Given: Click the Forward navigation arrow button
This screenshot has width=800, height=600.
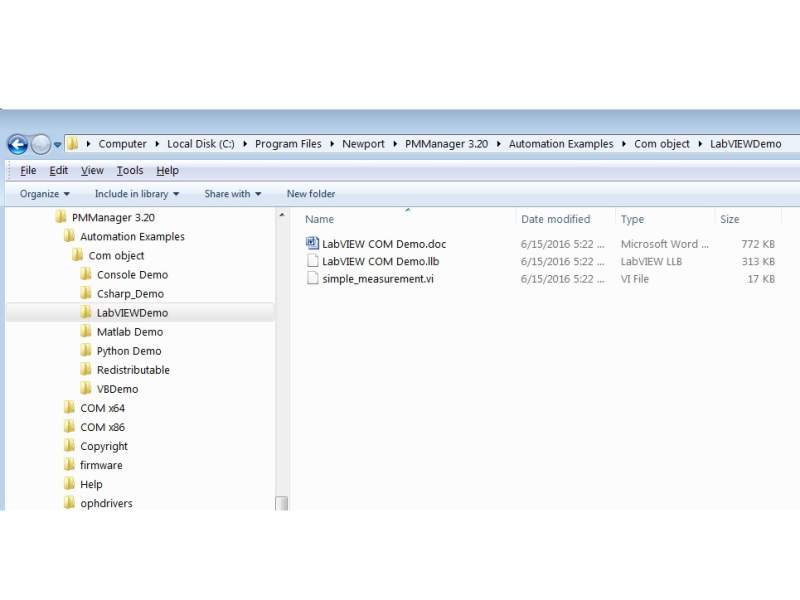Looking at the screenshot, I should pos(41,144).
